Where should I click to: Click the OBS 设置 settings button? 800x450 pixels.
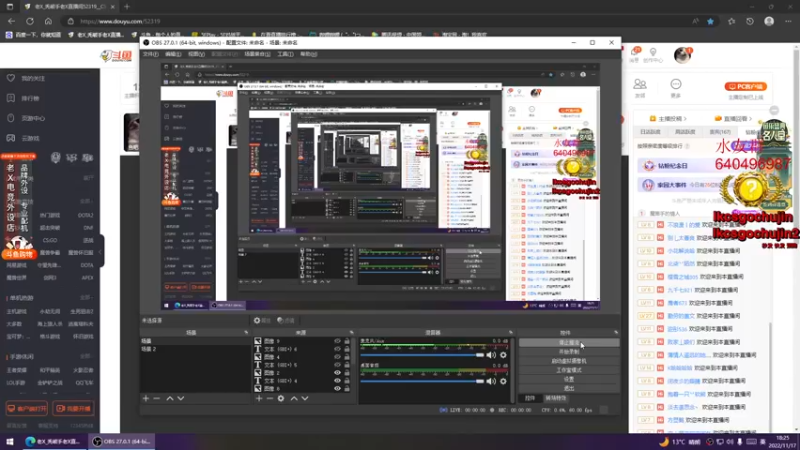(569, 380)
